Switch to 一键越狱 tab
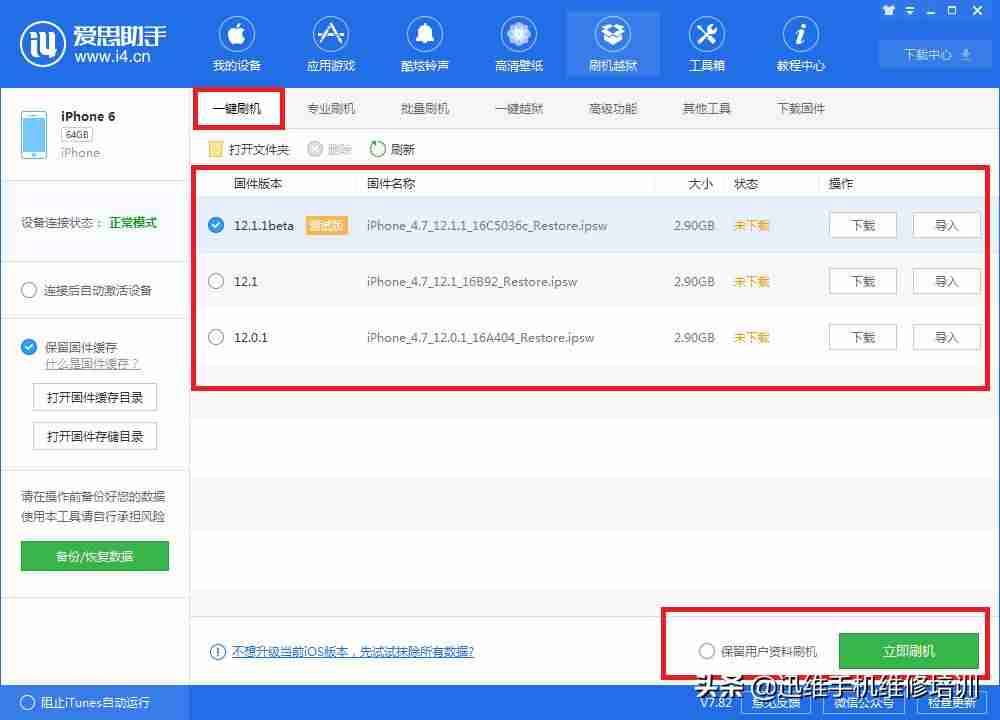1000x720 pixels. [519, 108]
